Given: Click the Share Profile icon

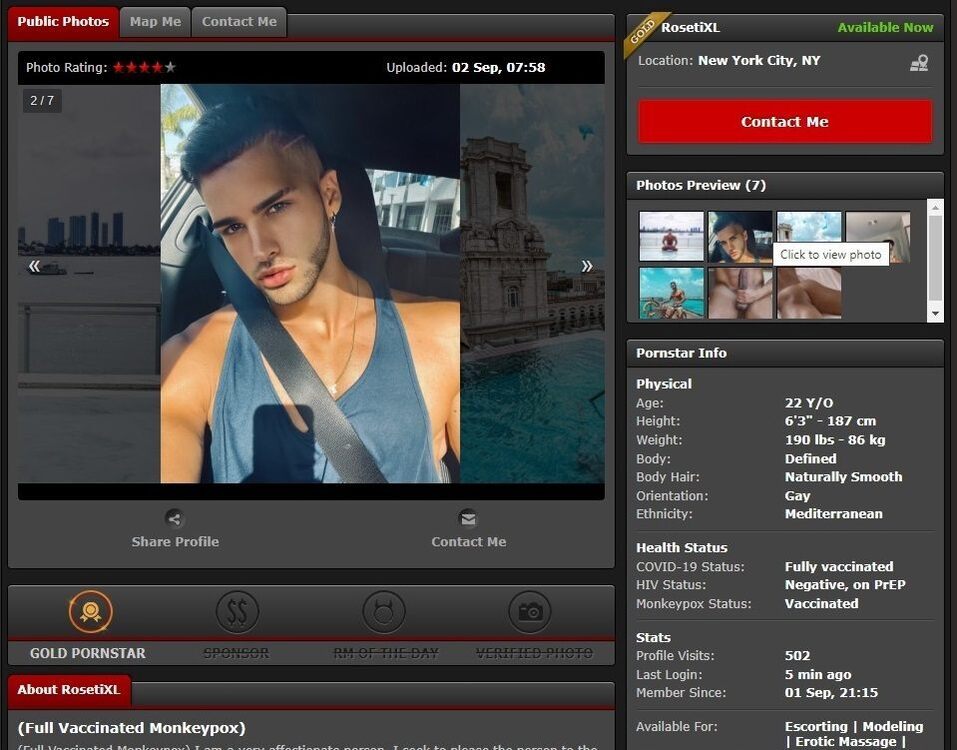Looking at the screenshot, I should tap(175, 518).
